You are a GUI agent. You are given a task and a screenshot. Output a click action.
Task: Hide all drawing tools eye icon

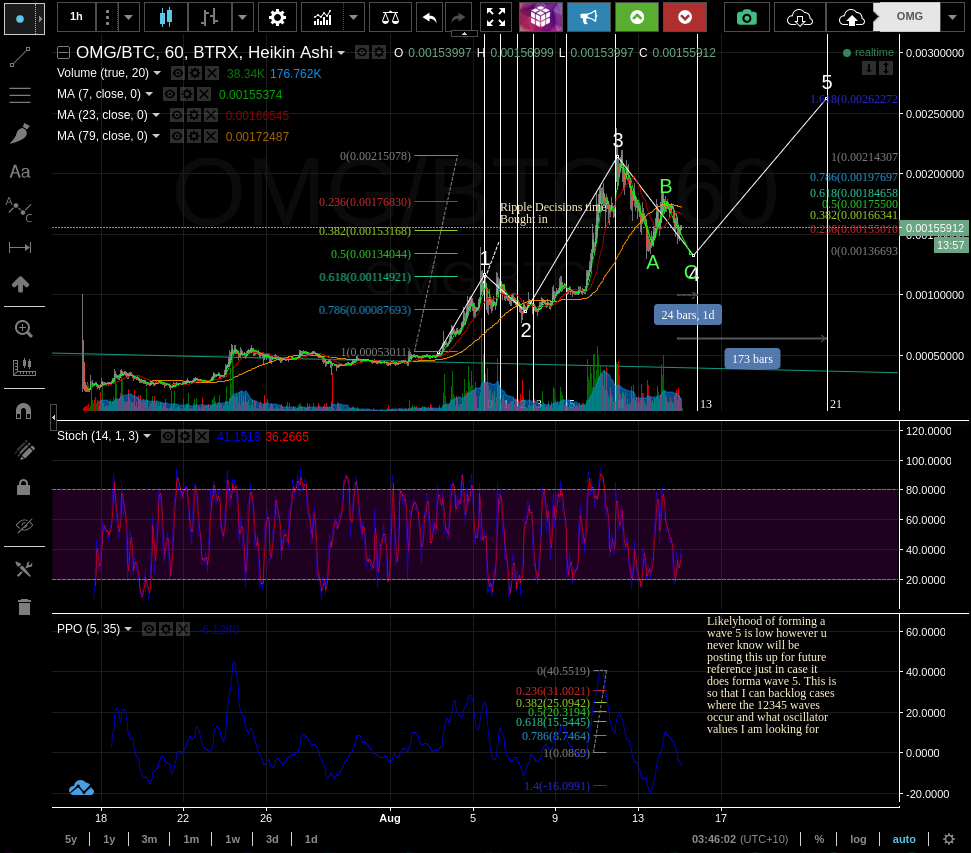click(24, 526)
